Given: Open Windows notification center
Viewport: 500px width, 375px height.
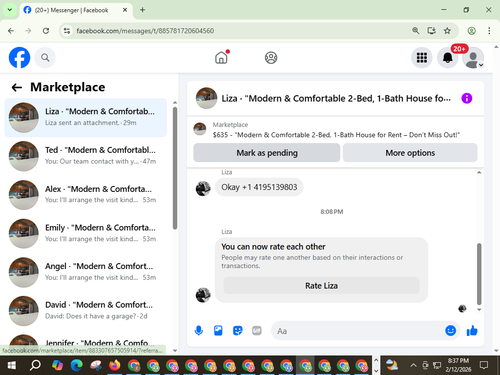Looking at the screenshot, I should point(484,365).
